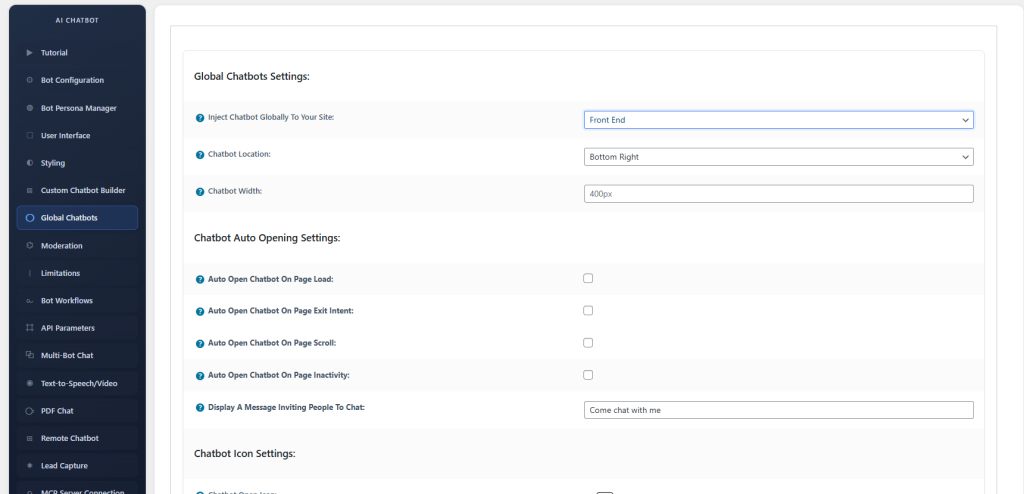Click the Tutorial play icon in sidebar

(x=30, y=52)
